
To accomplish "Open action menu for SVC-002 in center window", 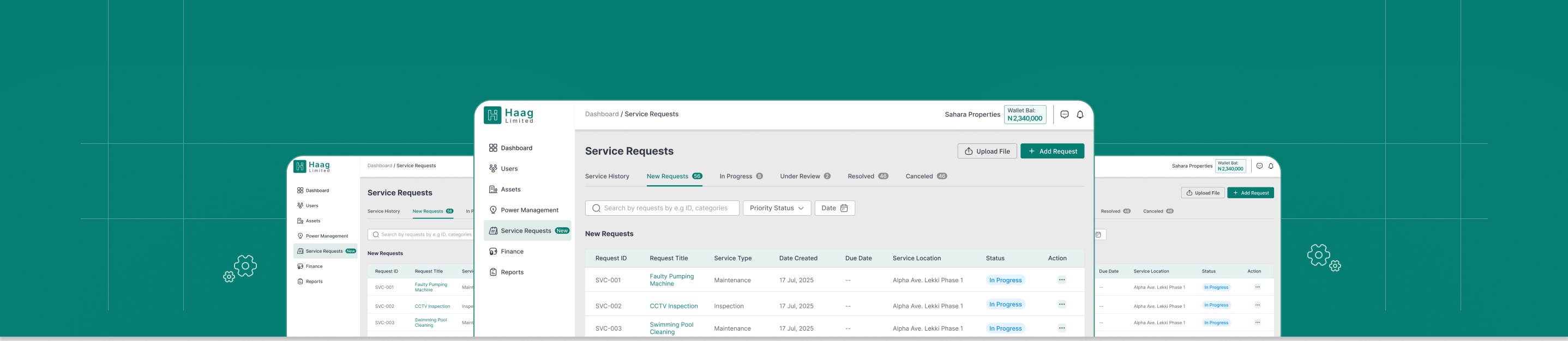I will point(1061,304).
